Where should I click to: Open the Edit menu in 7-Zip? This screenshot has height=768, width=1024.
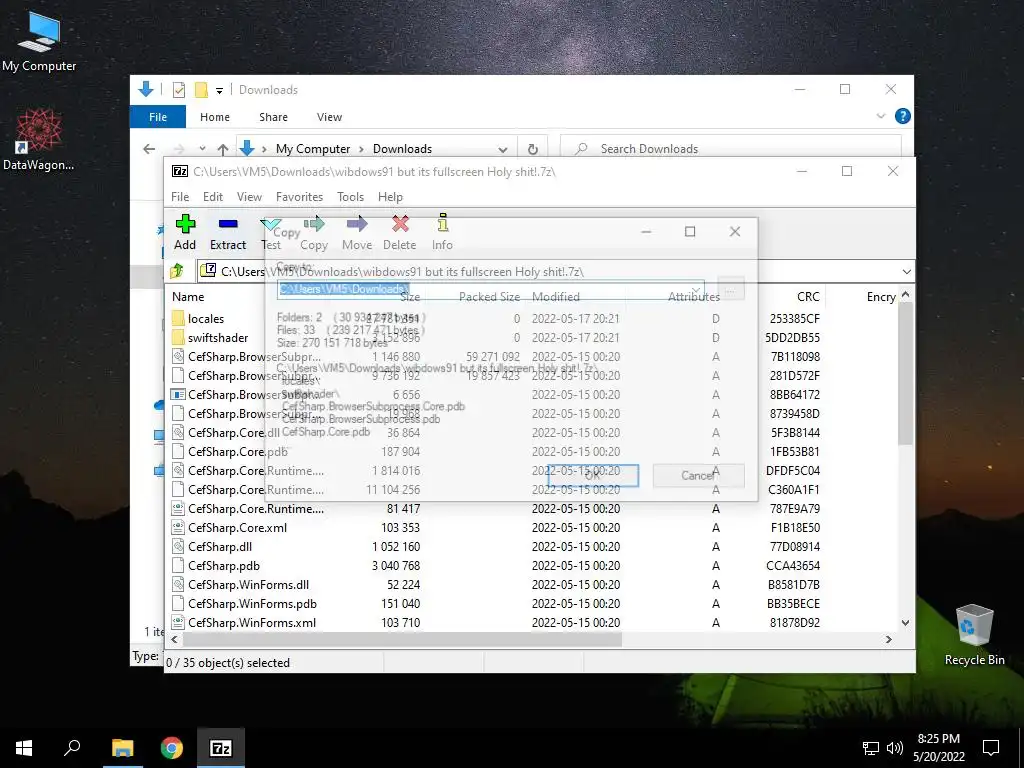[213, 197]
